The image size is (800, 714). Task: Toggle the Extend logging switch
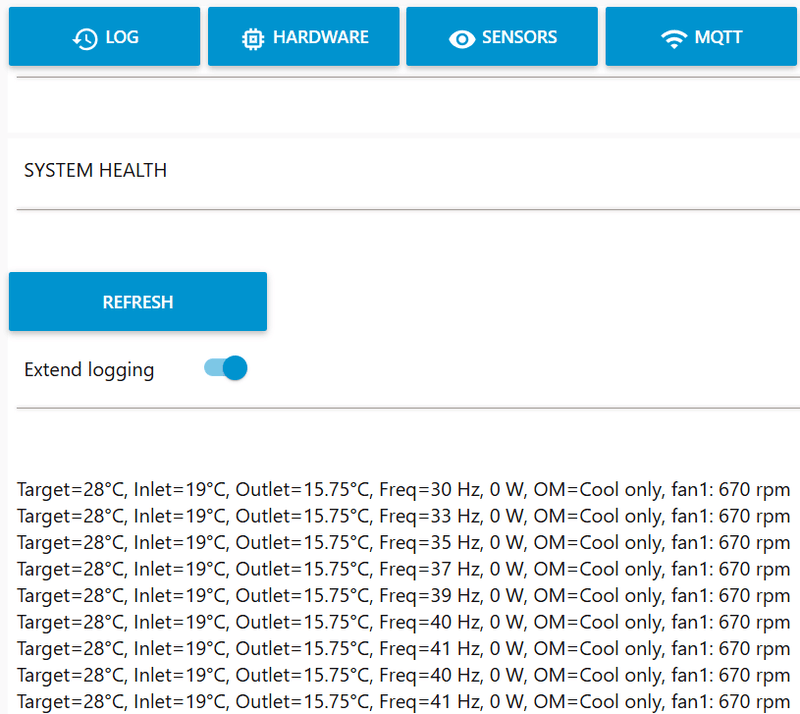226,368
